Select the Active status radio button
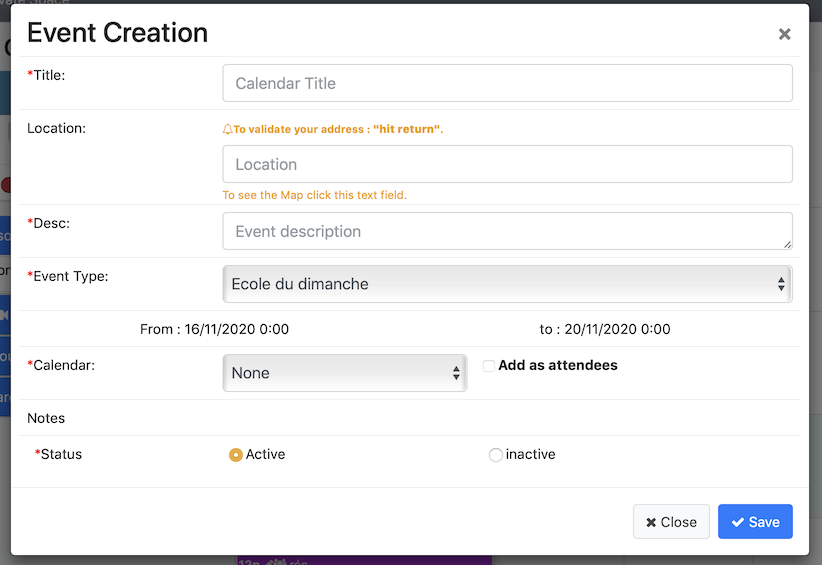822x565 pixels. (235, 454)
